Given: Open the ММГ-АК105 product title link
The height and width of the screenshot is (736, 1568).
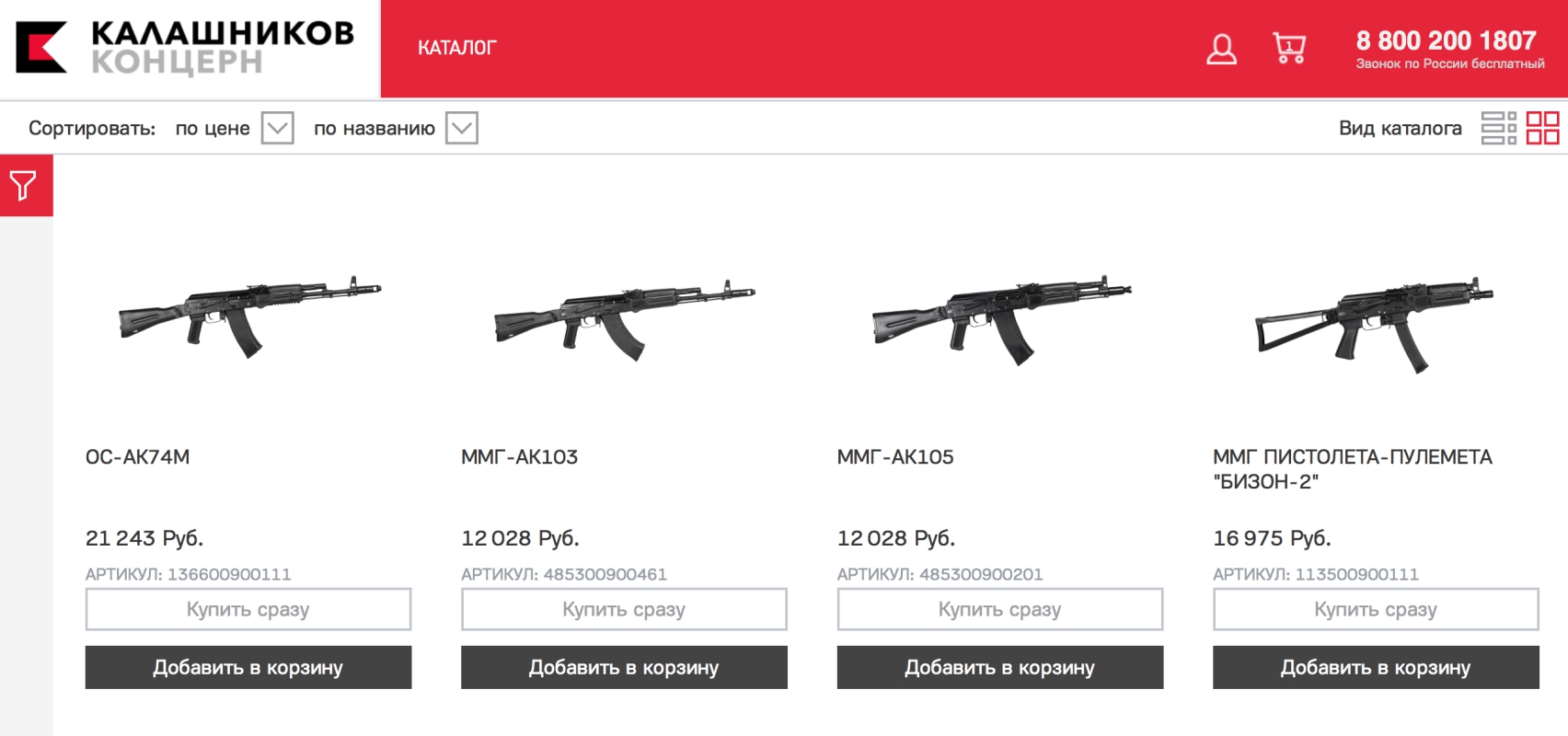Looking at the screenshot, I should pyautogui.click(x=895, y=457).
